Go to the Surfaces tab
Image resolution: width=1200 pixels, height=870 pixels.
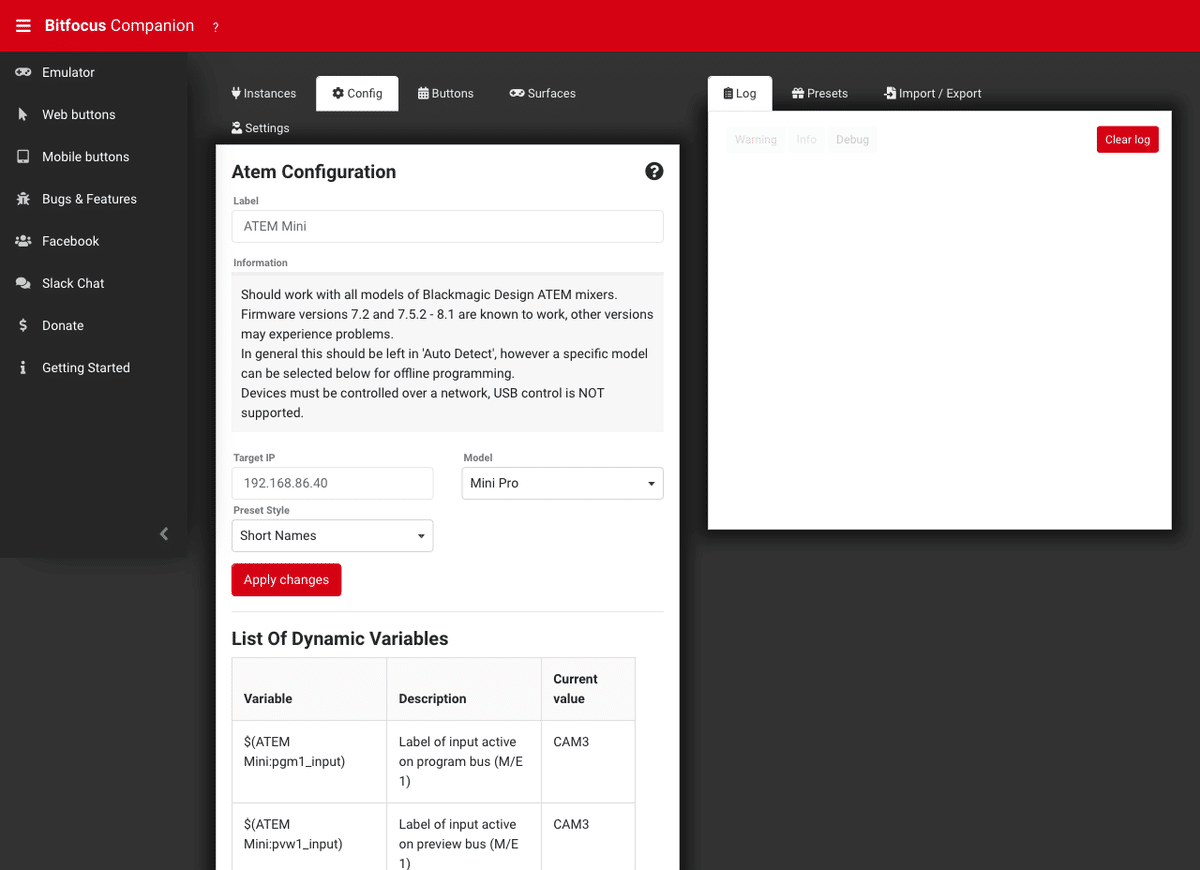pos(543,93)
